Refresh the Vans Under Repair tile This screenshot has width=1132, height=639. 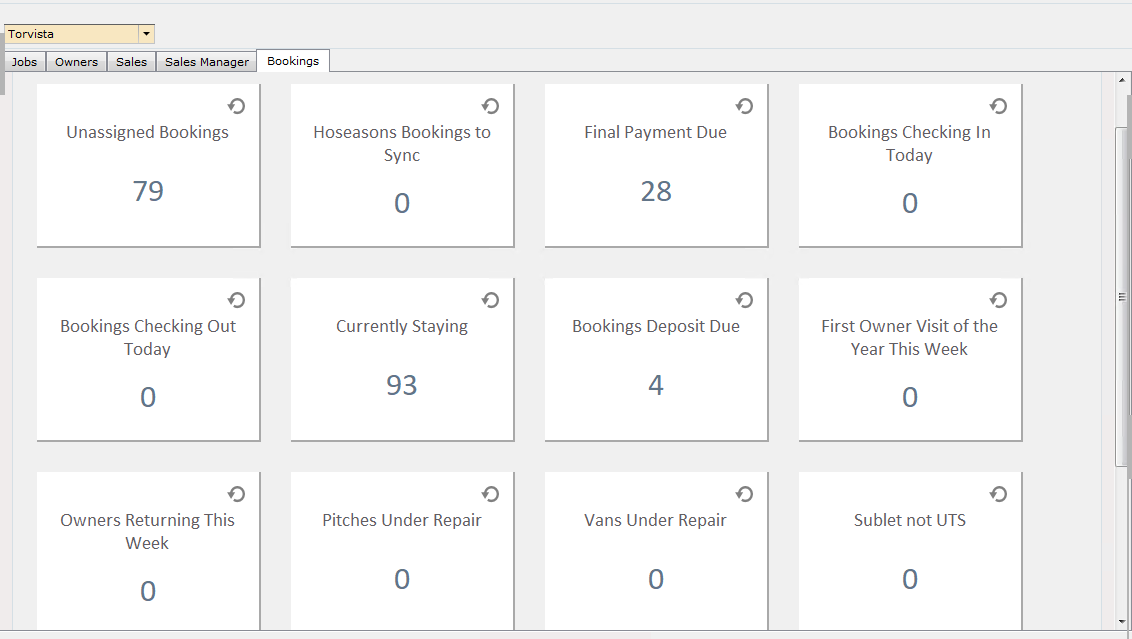(x=745, y=494)
